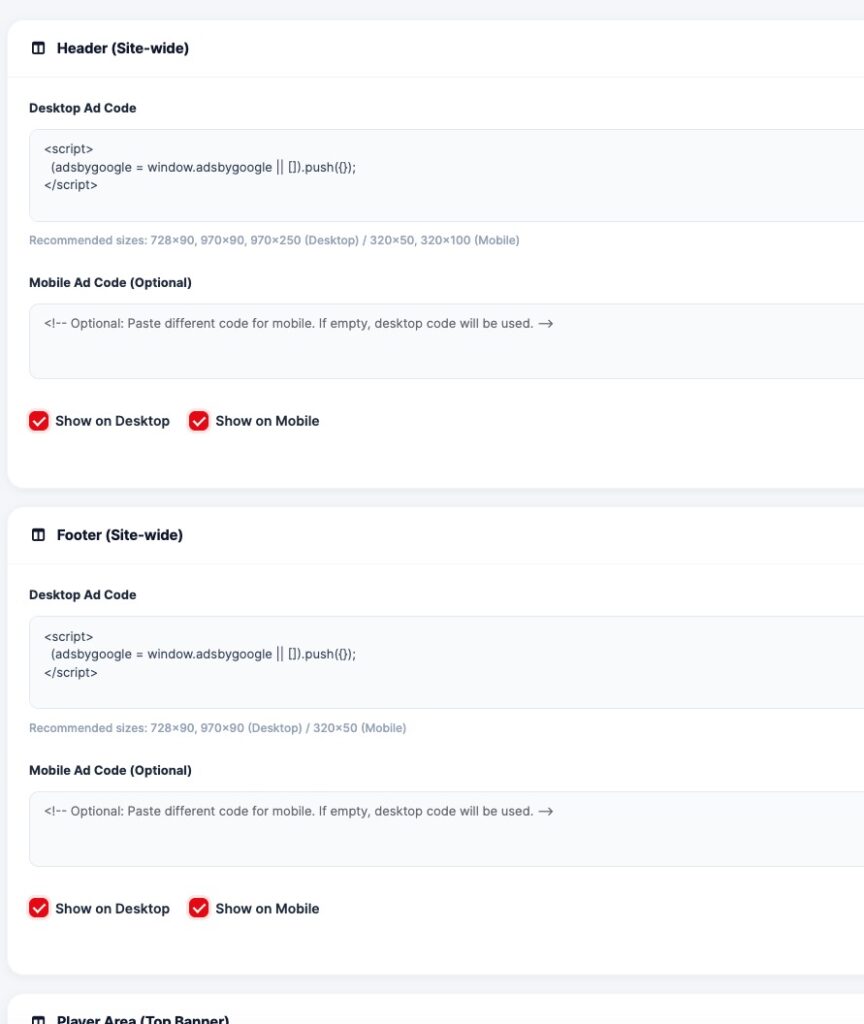Select the Footer (Site-wide) section title
The height and width of the screenshot is (1024, 864).
tap(120, 535)
